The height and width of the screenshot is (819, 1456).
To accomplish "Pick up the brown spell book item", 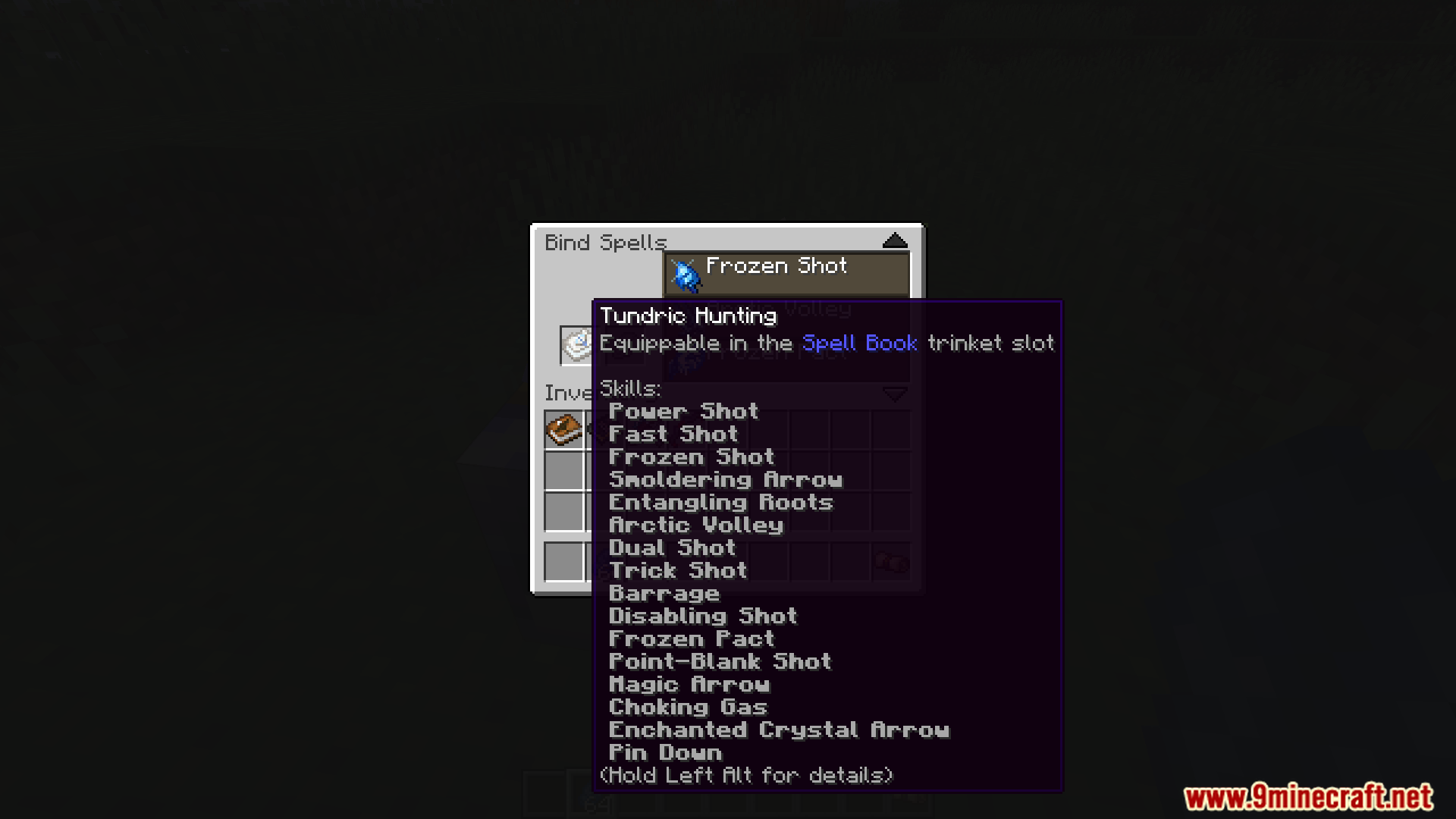I will click(563, 430).
